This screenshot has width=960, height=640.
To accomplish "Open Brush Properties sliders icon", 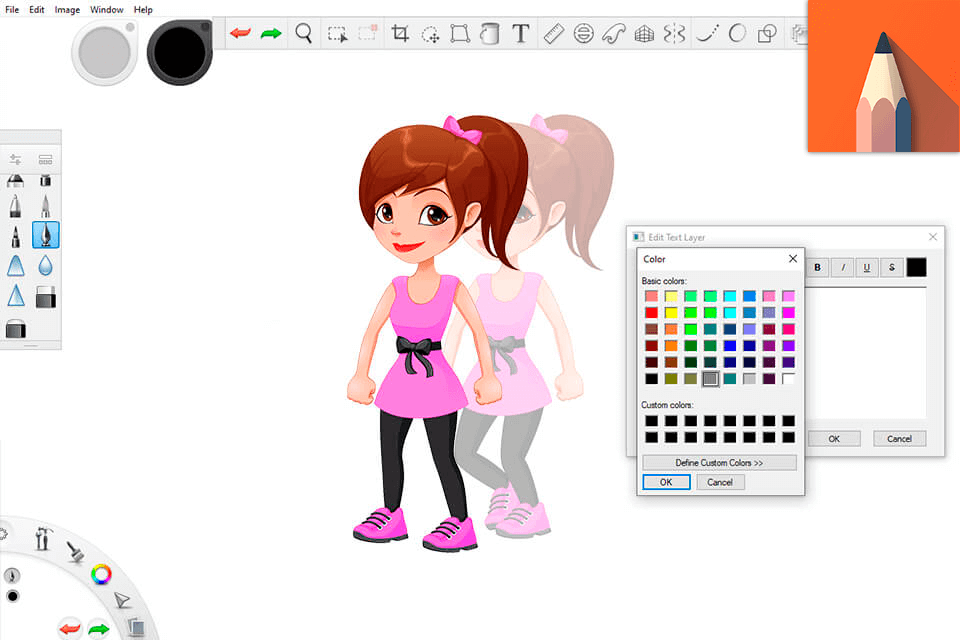I will (15, 160).
